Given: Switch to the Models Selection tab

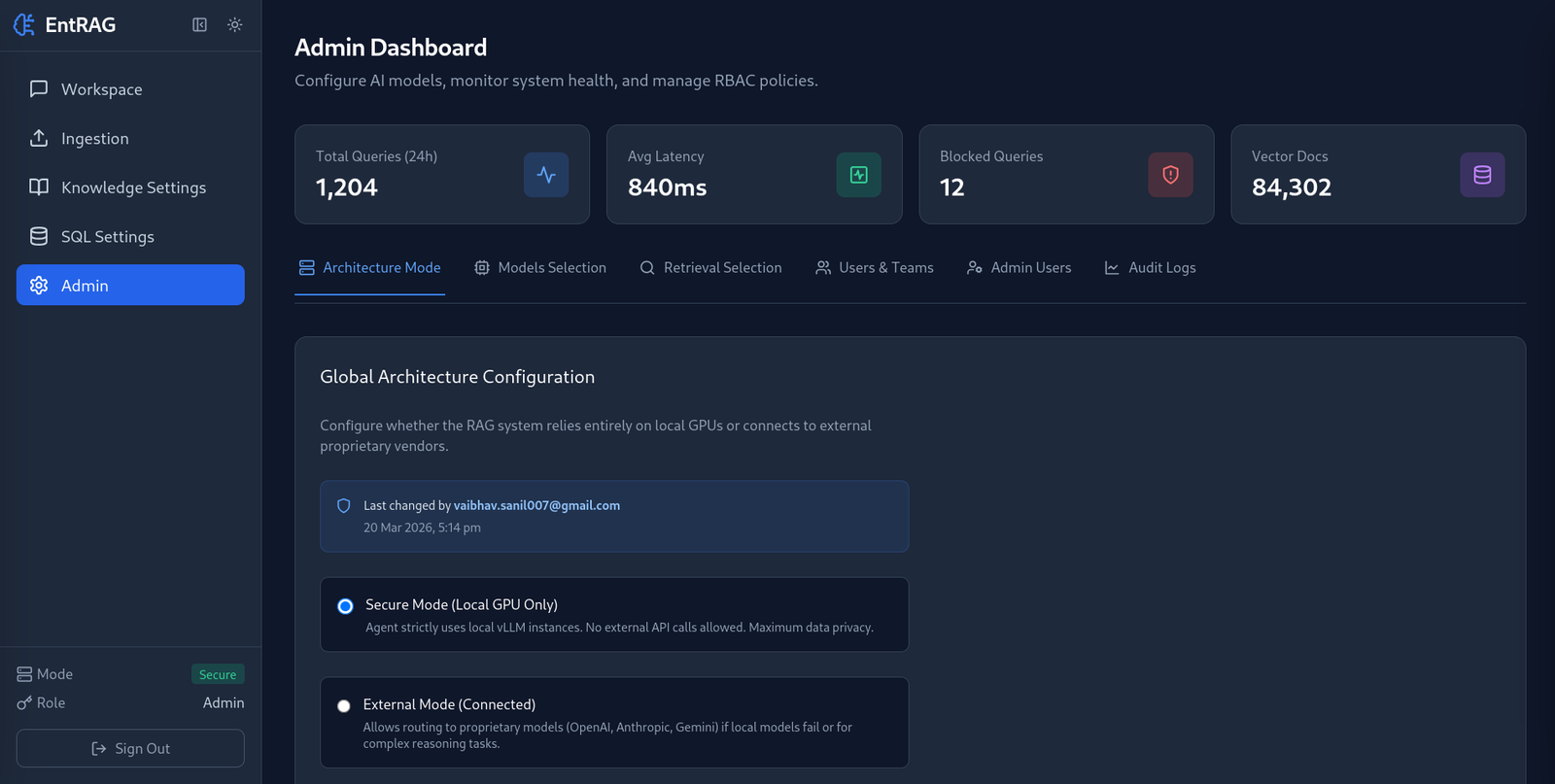Looking at the screenshot, I should point(540,268).
